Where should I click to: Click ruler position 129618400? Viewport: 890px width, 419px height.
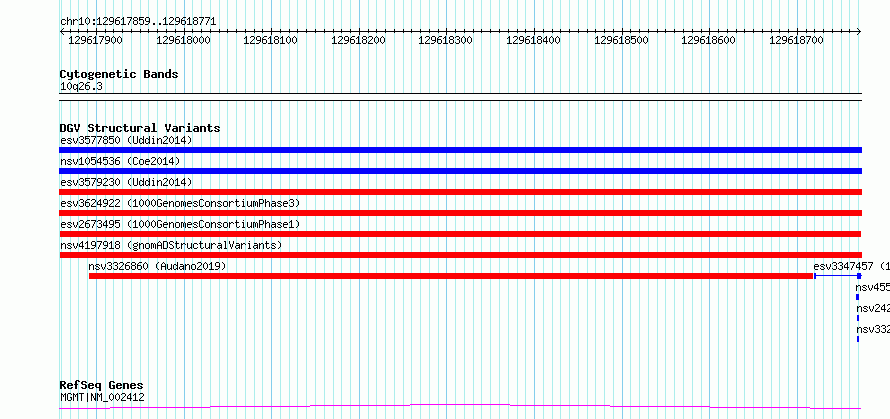point(533,40)
